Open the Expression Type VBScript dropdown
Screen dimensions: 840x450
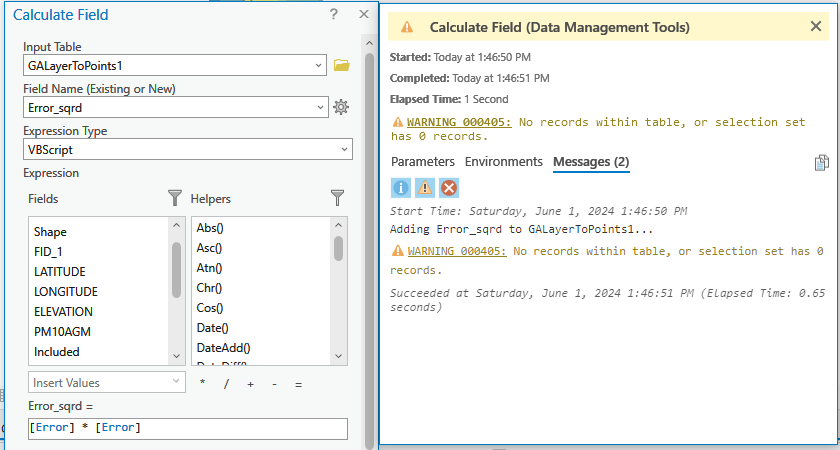(x=345, y=149)
